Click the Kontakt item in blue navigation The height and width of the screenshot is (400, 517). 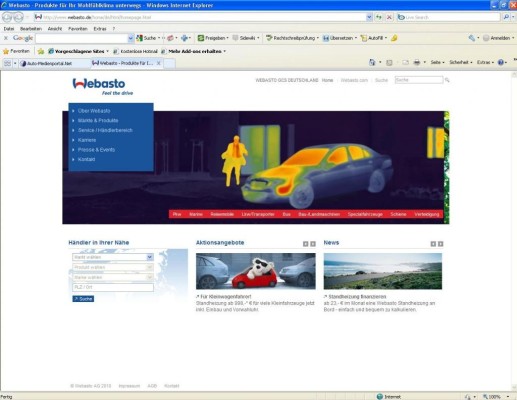click(86, 160)
